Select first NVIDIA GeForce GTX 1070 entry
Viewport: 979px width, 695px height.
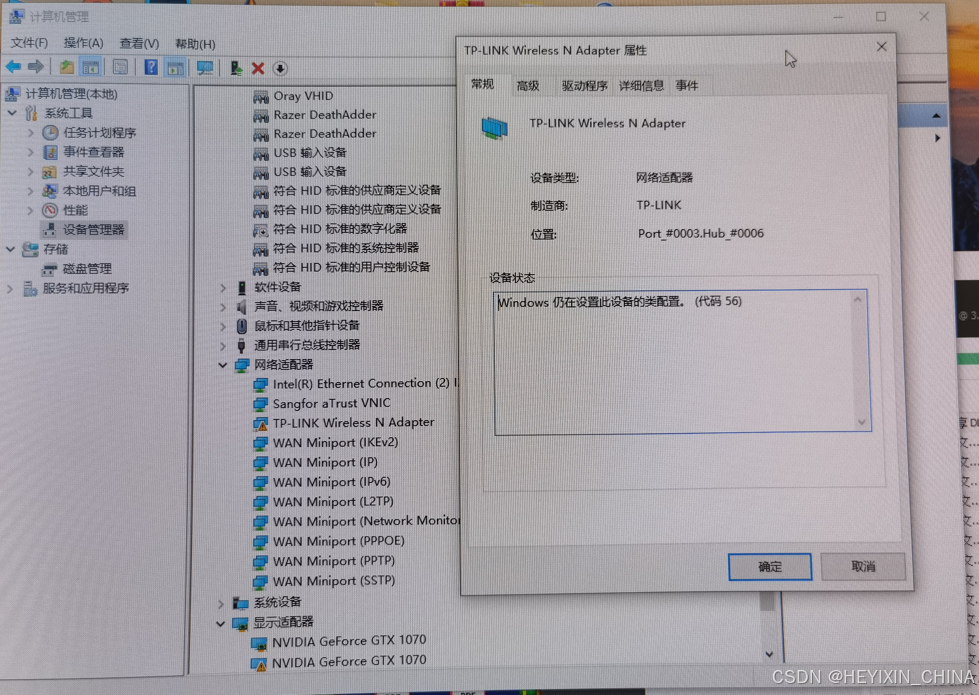(348, 641)
